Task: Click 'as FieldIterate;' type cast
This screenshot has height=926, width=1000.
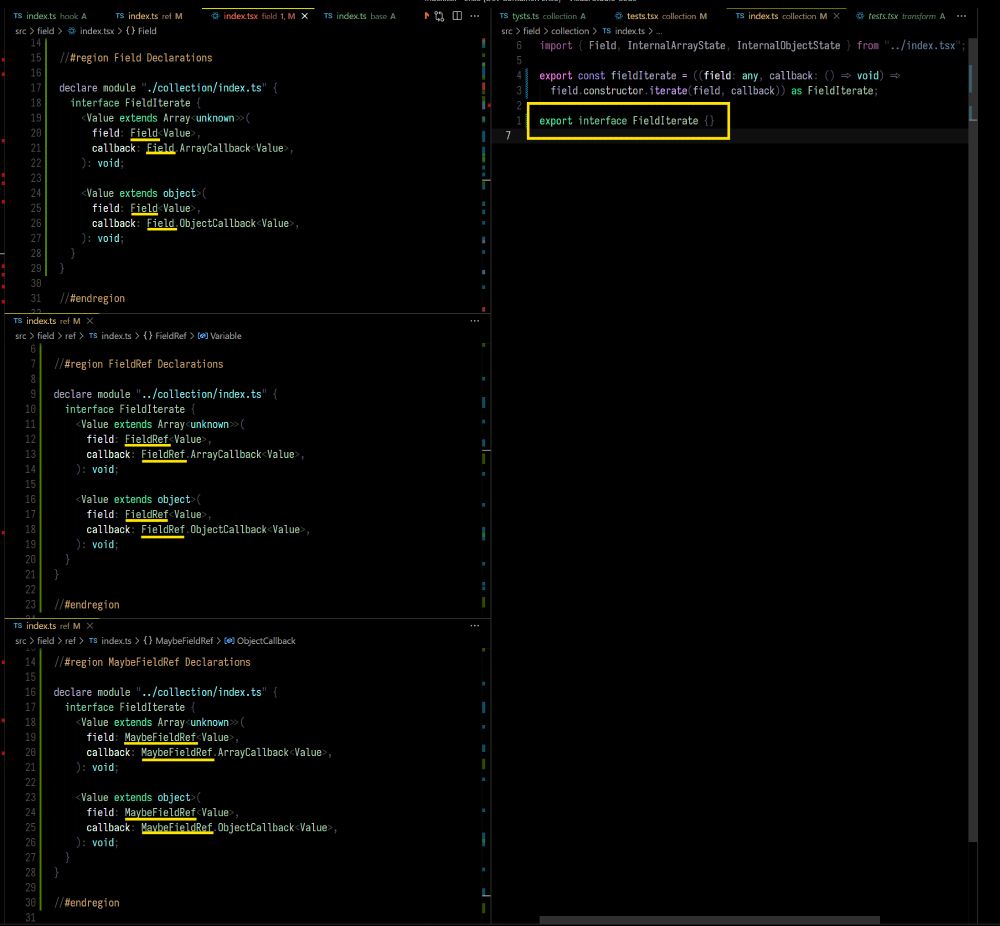Action: tap(835, 91)
